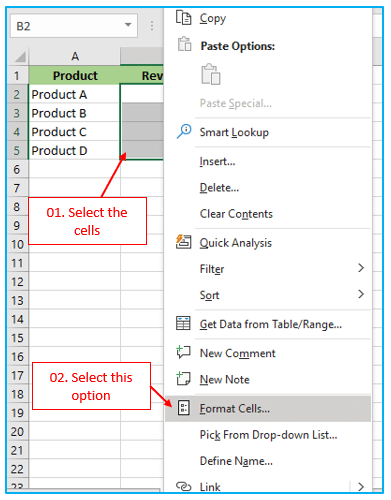The width and height of the screenshot is (391, 500).
Task: Click the Get Data from Table/Range icon
Action: click(x=183, y=323)
